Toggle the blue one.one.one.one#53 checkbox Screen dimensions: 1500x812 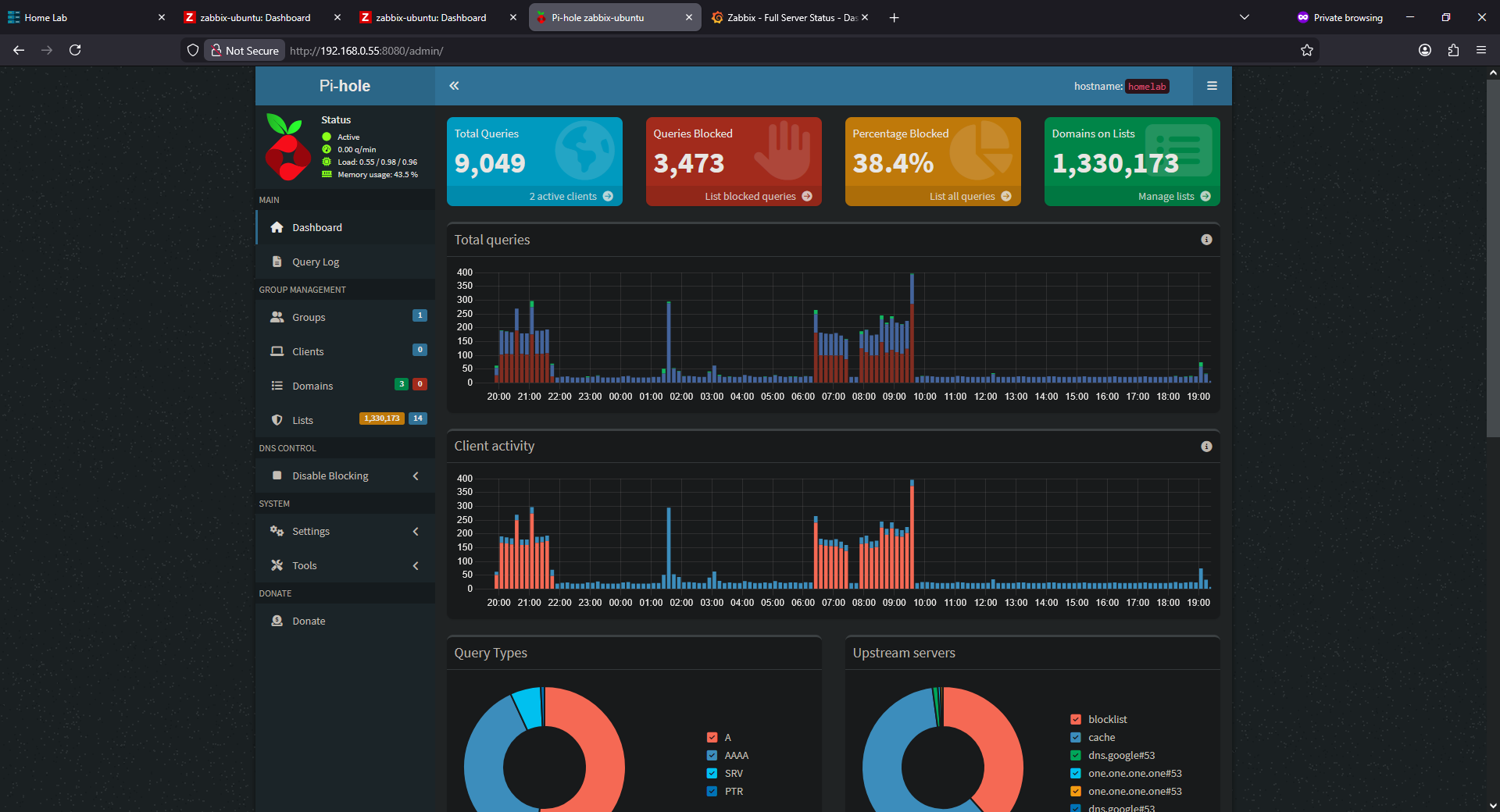(1076, 773)
